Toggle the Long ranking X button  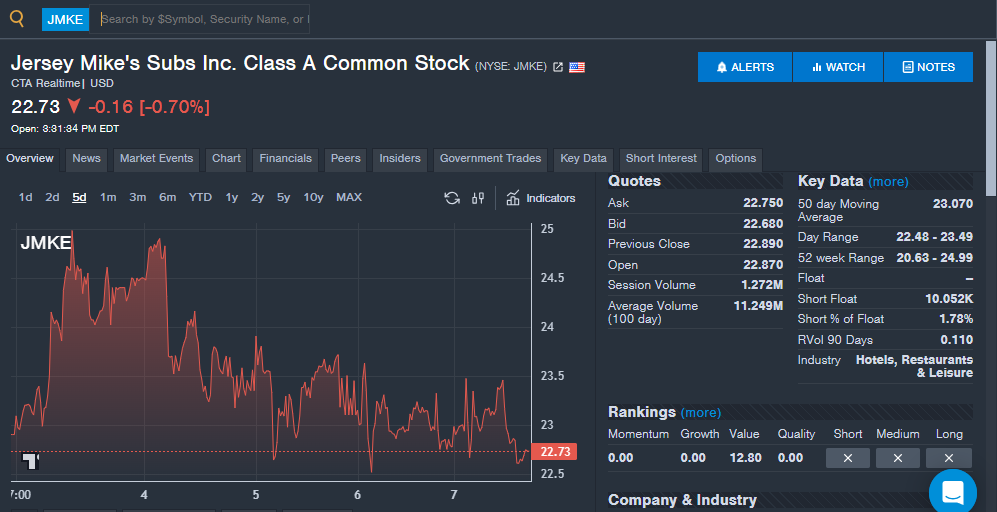click(949, 458)
